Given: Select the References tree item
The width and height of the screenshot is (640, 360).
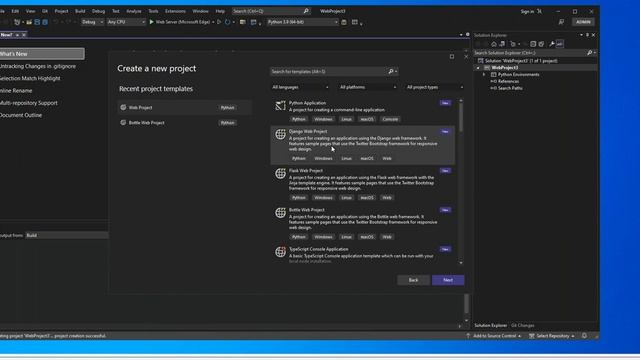Looking at the screenshot, I should pos(508,81).
